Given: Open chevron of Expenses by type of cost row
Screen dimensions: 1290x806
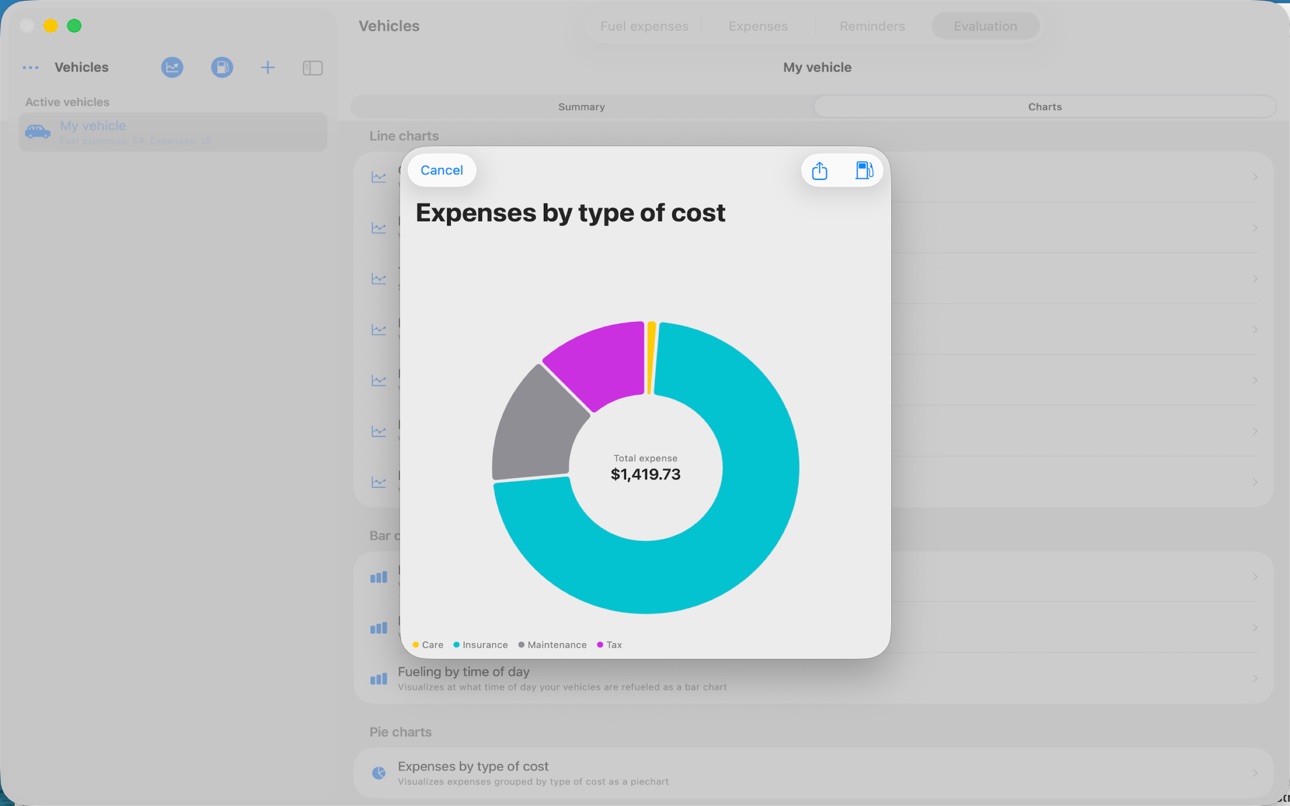Looking at the screenshot, I should pyautogui.click(x=1255, y=773).
